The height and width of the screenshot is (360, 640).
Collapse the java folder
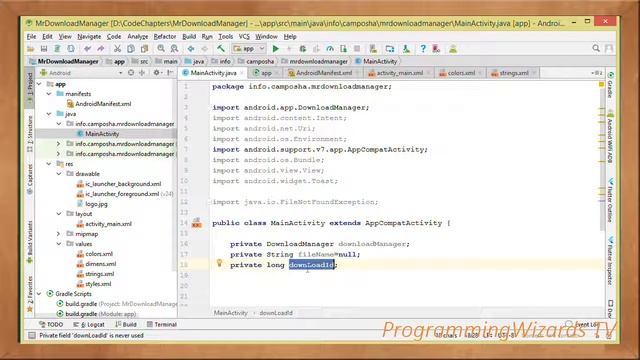(49, 114)
